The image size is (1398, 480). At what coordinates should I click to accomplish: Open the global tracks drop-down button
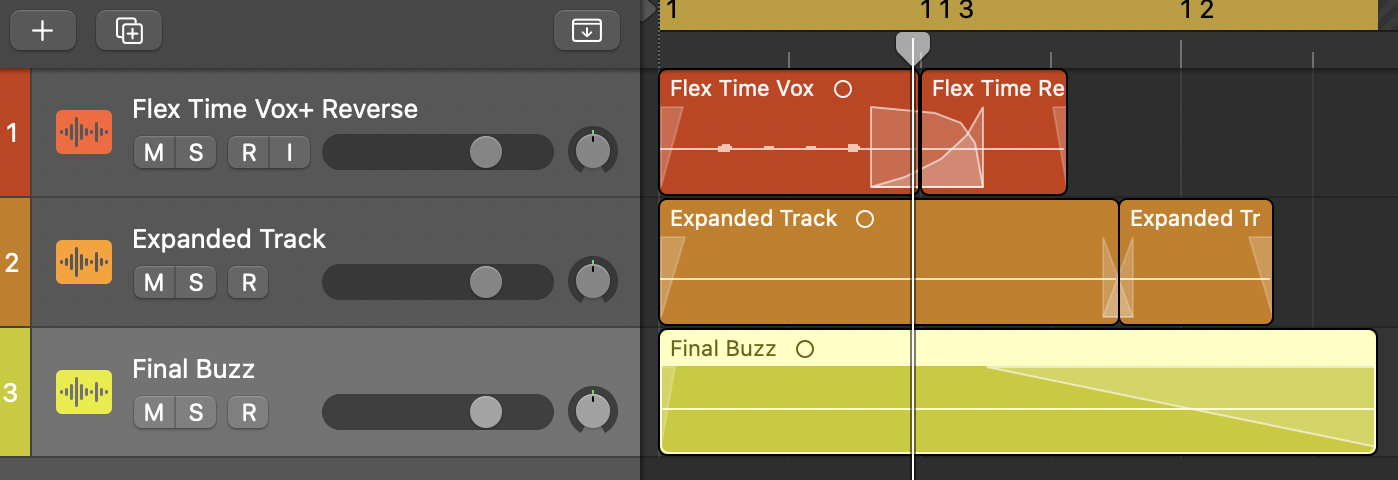tap(587, 30)
